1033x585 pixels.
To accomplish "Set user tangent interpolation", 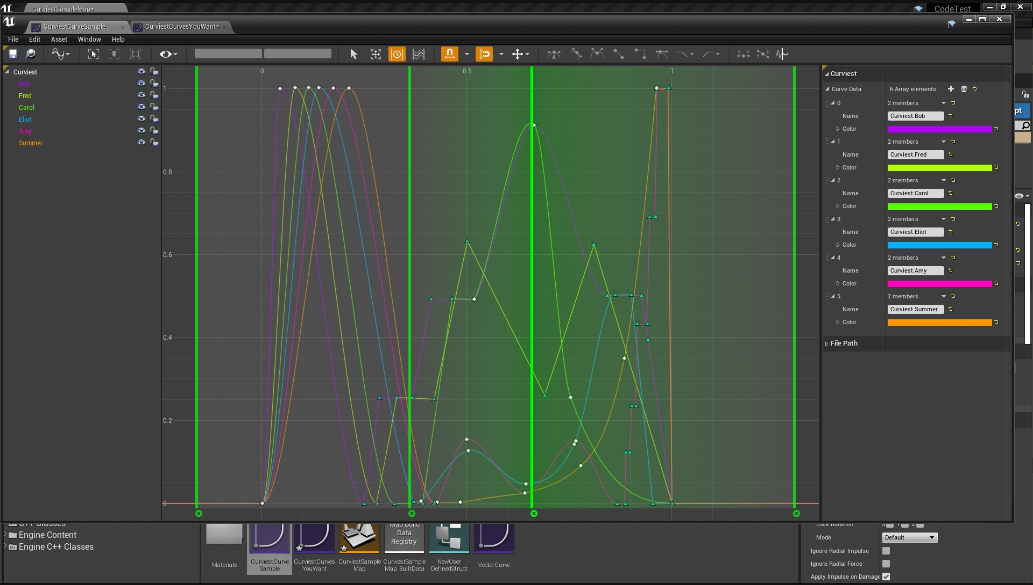I will pyautogui.click(x=576, y=54).
